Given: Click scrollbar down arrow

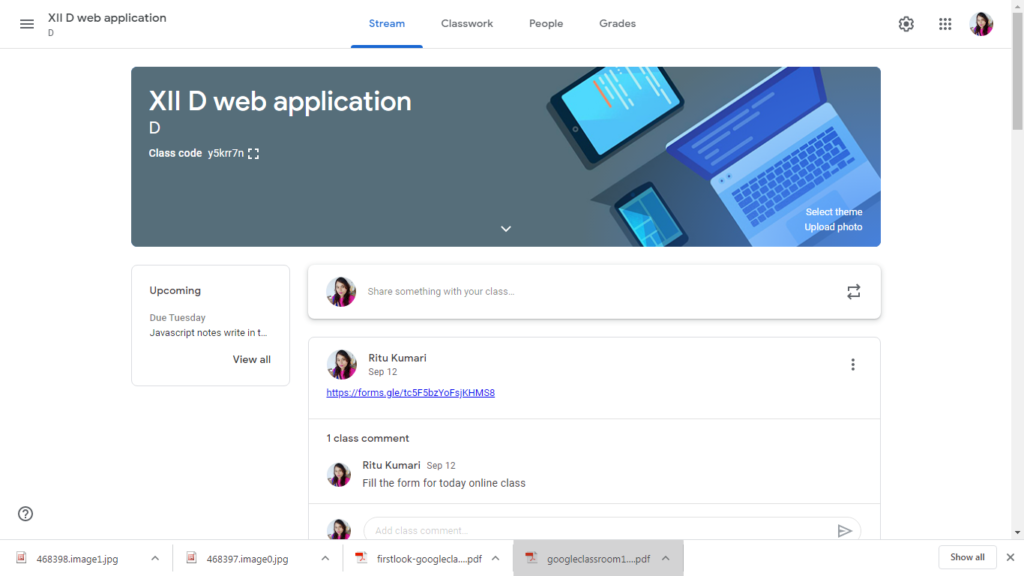Looking at the screenshot, I should (x=1017, y=533).
